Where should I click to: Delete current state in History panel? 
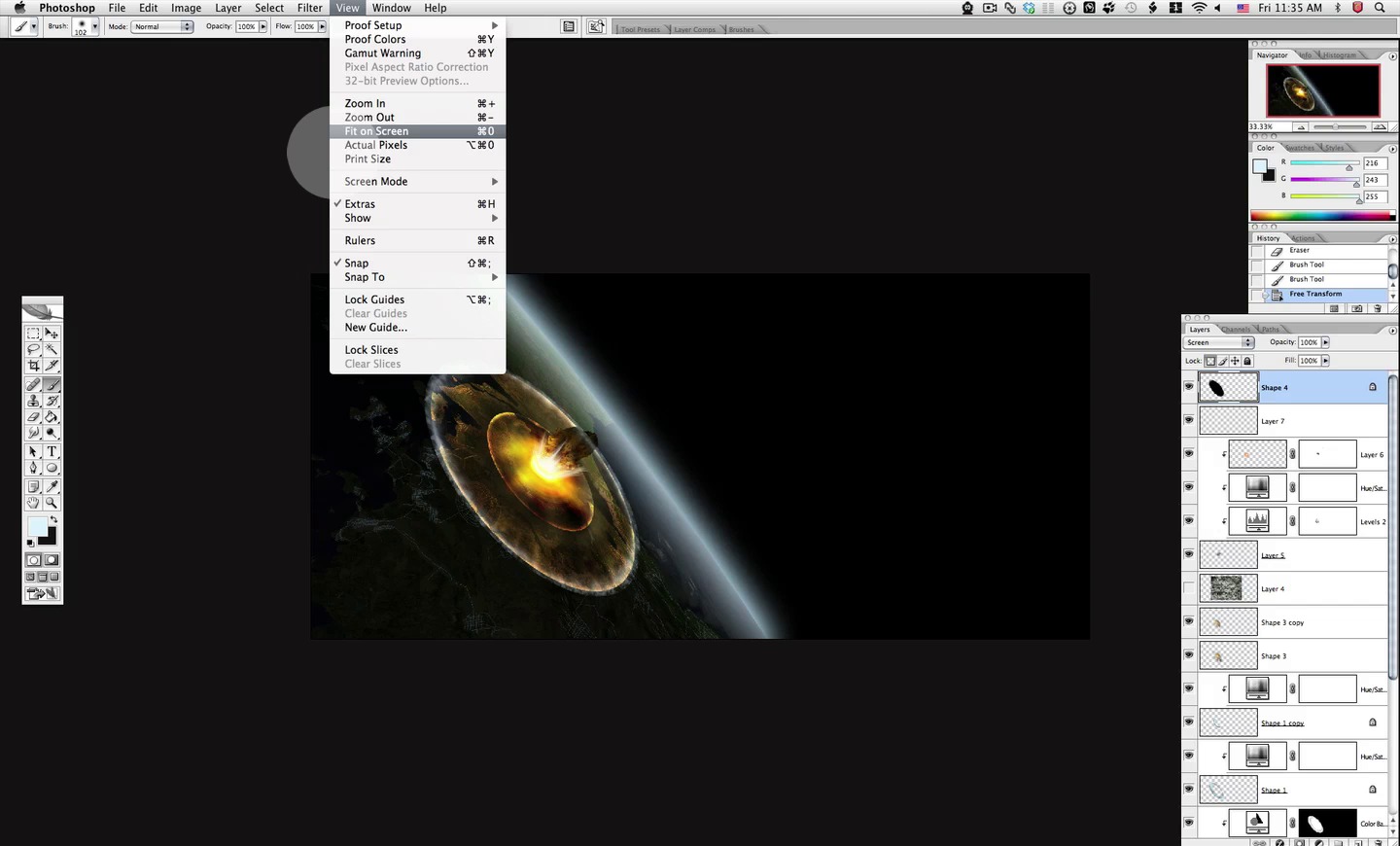click(x=1377, y=308)
